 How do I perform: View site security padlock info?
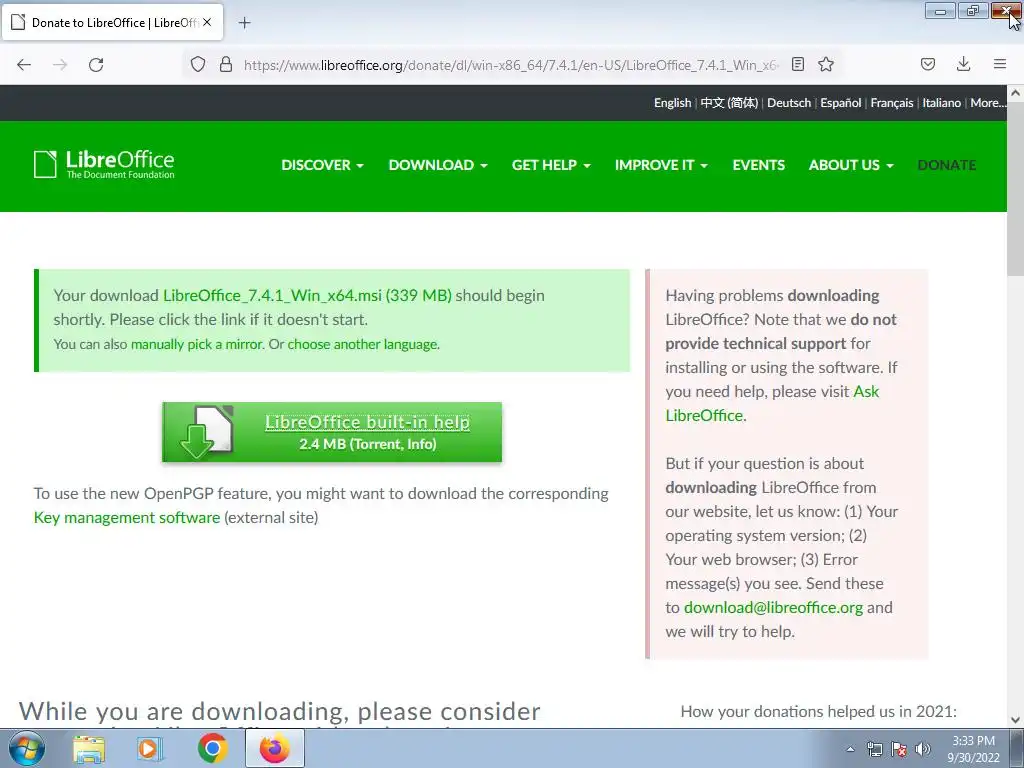click(x=226, y=65)
